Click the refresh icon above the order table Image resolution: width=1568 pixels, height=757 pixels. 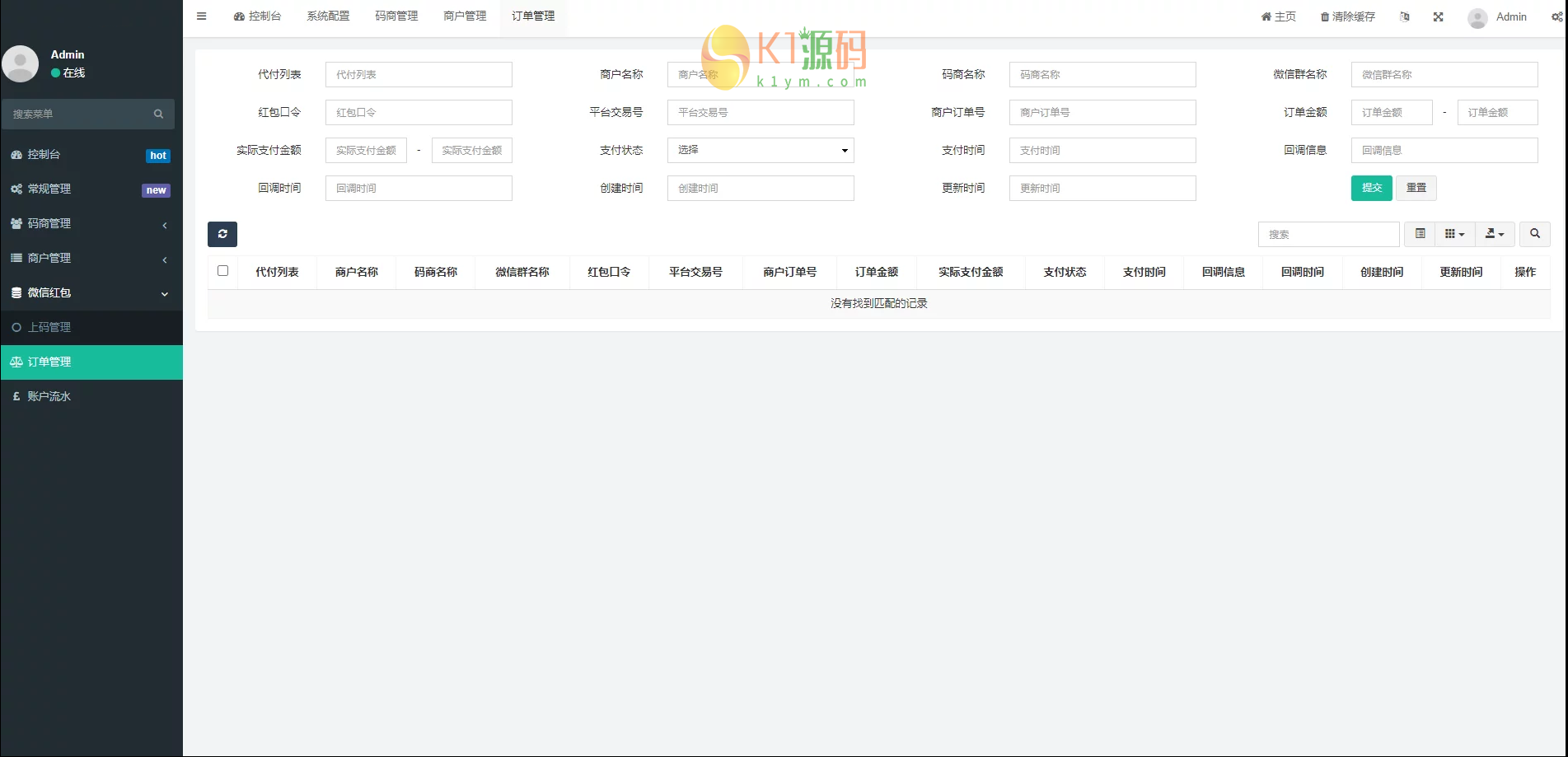(222, 234)
